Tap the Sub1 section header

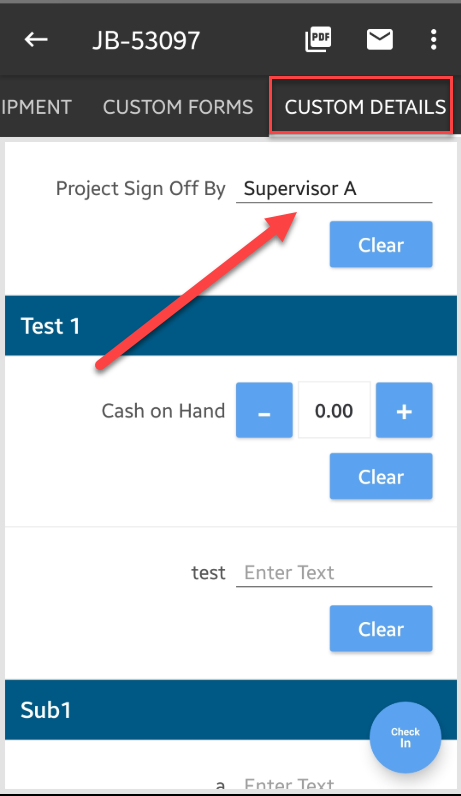point(231,710)
